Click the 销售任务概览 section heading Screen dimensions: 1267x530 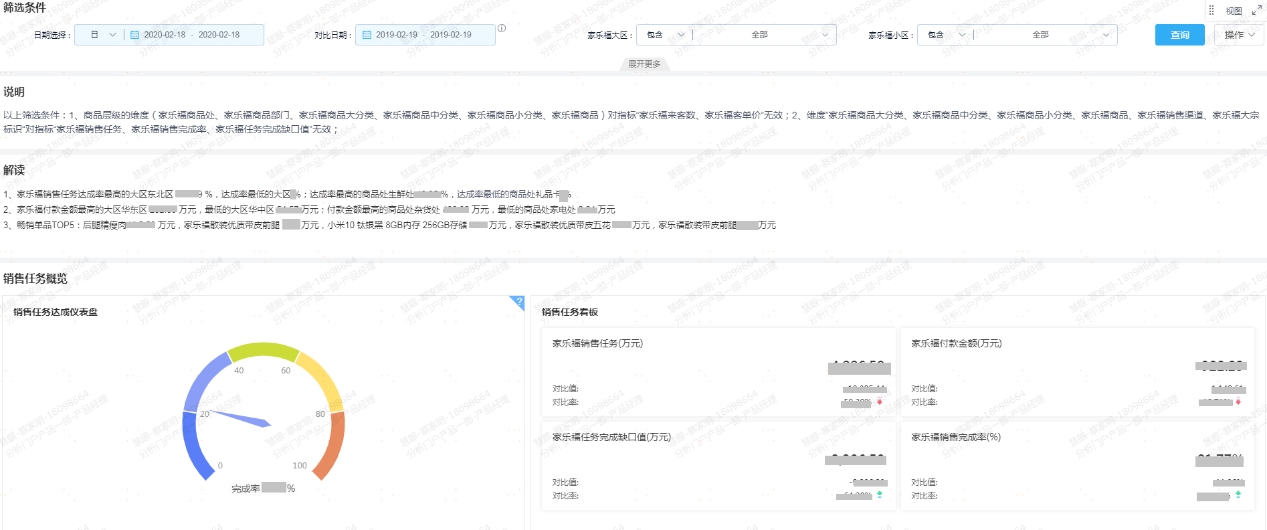point(35,279)
